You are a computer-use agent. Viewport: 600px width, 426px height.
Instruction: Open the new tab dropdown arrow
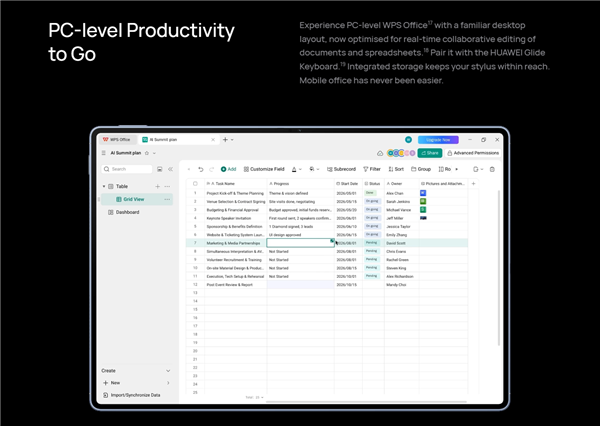[x=232, y=140]
